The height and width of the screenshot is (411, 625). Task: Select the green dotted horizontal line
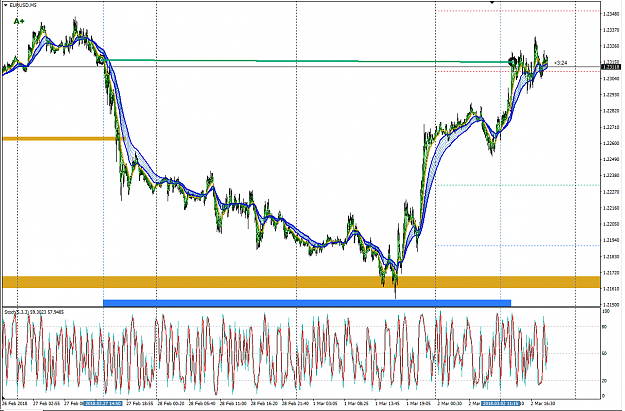[x=518, y=185]
